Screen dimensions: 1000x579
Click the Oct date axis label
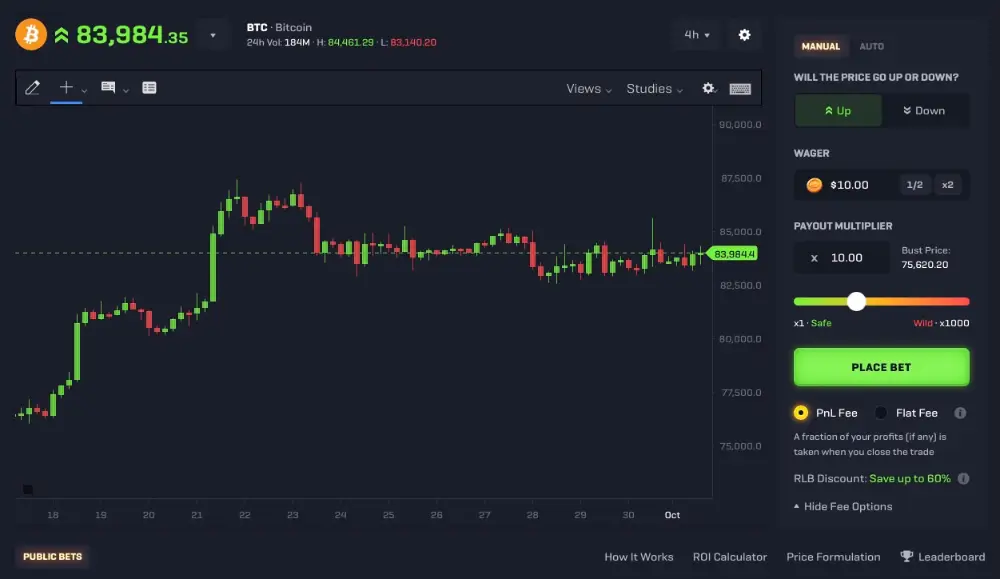[672, 515]
